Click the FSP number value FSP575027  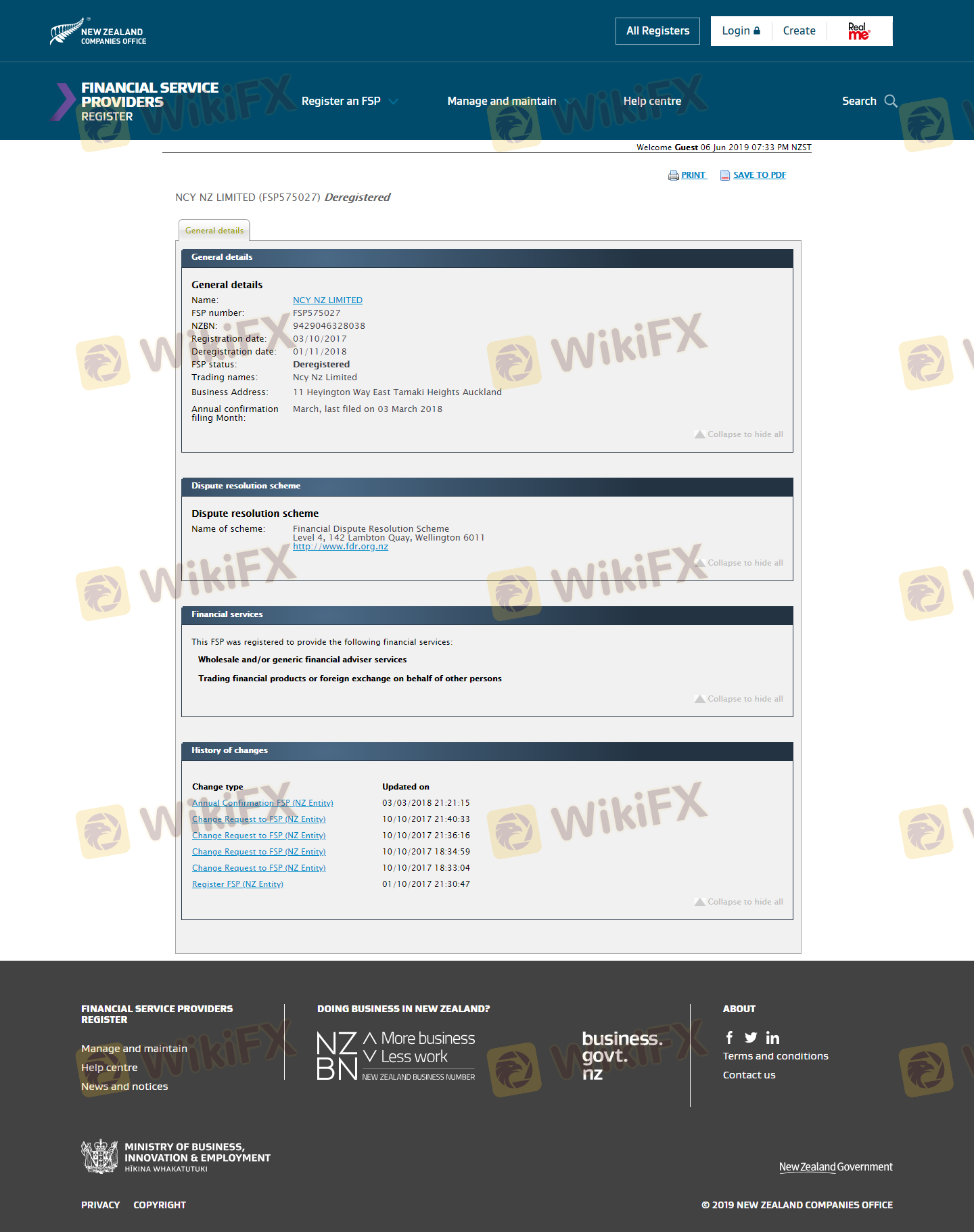[317, 313]
